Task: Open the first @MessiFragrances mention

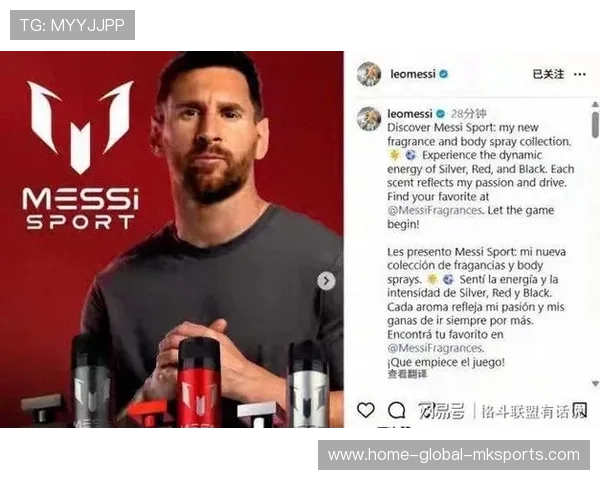Action: point(435,211)
